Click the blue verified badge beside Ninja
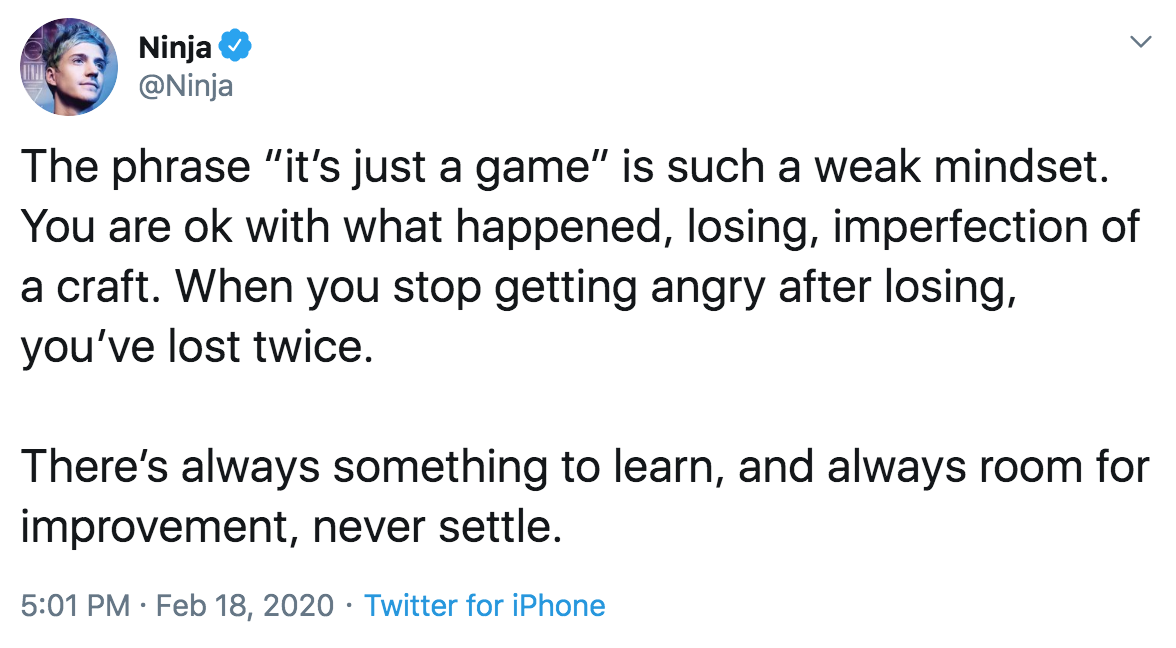 (235, 46)
